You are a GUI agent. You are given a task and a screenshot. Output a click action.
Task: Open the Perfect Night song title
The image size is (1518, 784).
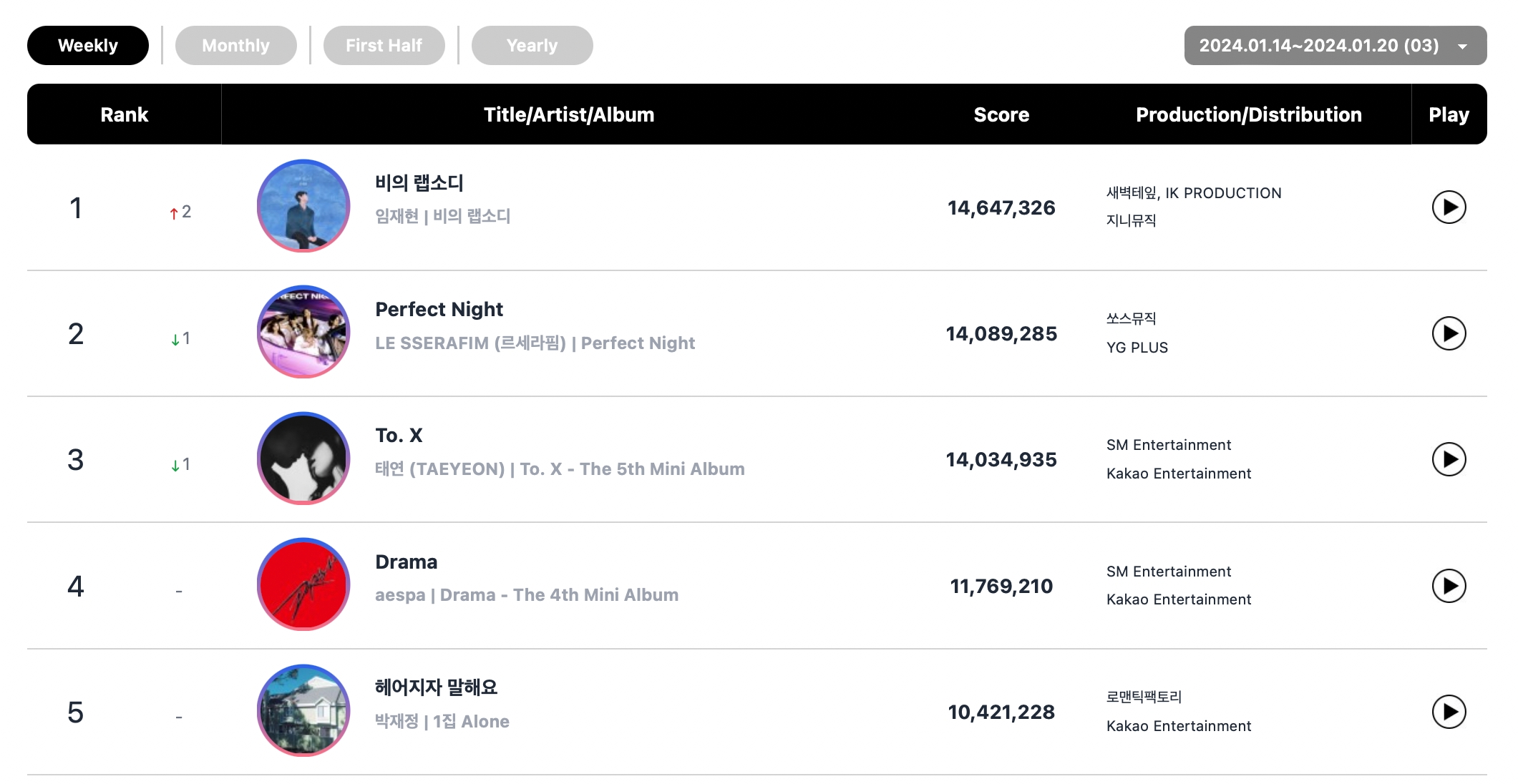(439, 309)
